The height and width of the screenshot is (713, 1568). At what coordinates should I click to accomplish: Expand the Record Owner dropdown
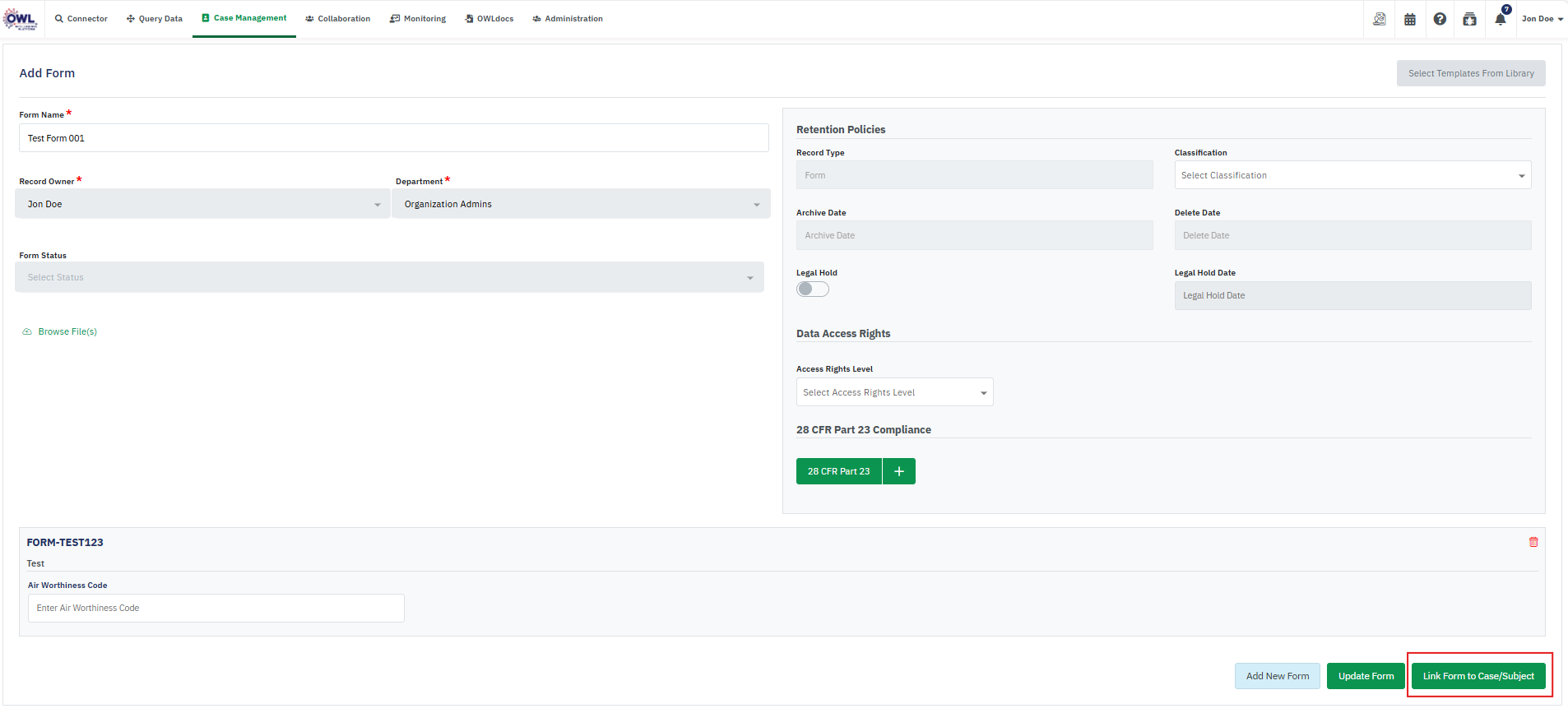(x=202, y=204)
